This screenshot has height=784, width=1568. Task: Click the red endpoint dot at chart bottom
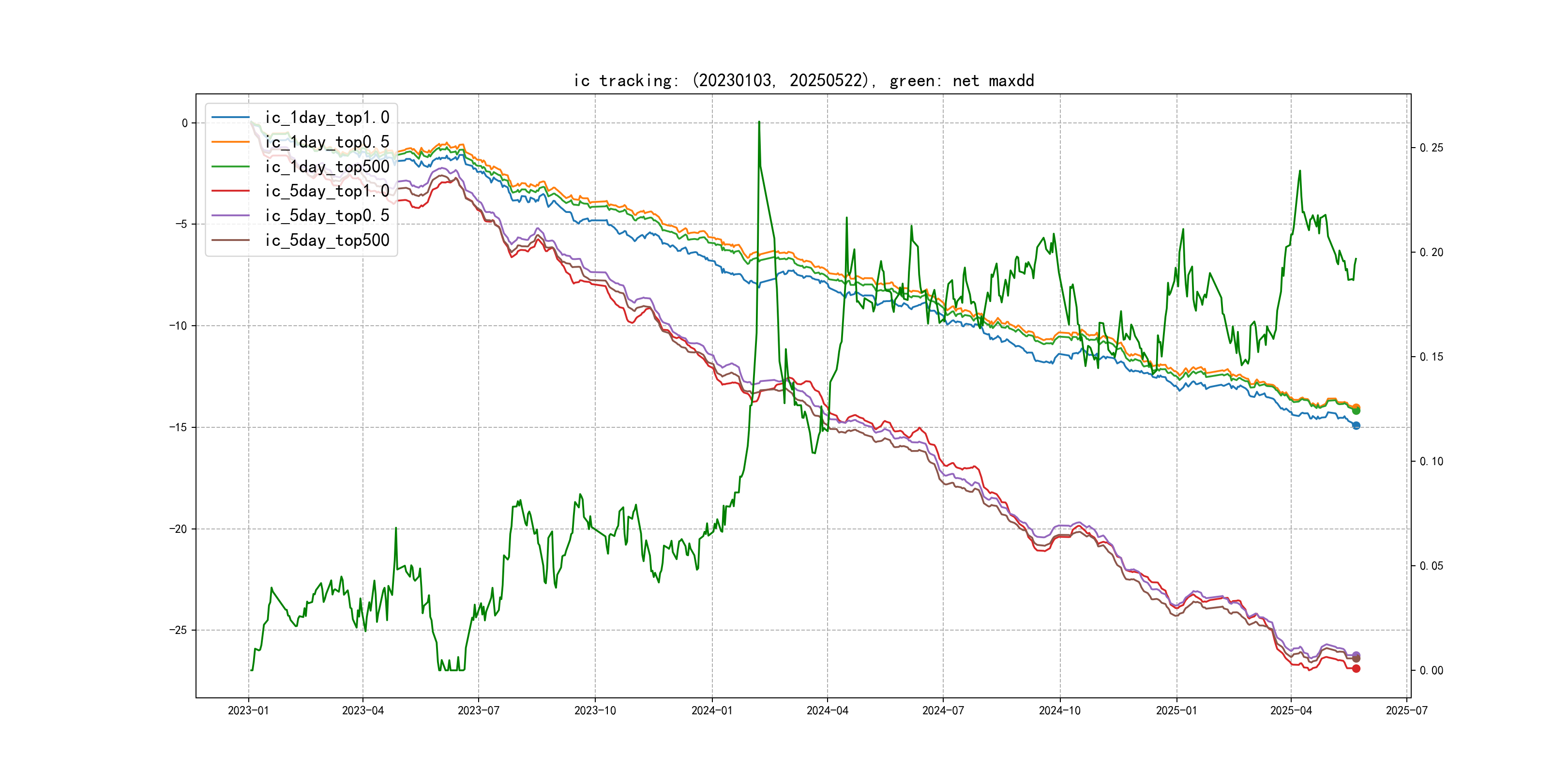tap(1356, 668)
